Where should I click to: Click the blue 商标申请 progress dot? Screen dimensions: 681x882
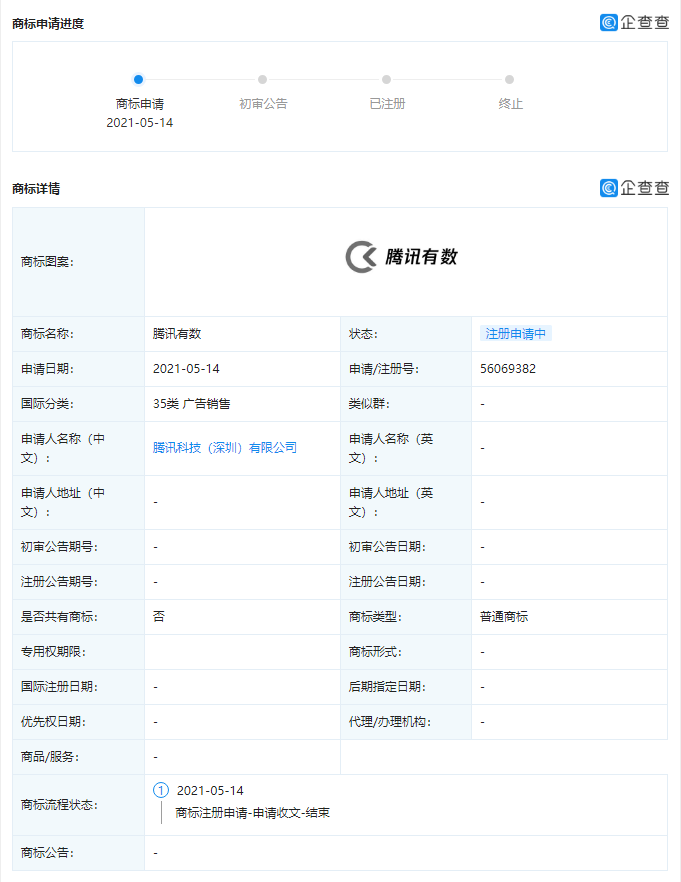139,79
